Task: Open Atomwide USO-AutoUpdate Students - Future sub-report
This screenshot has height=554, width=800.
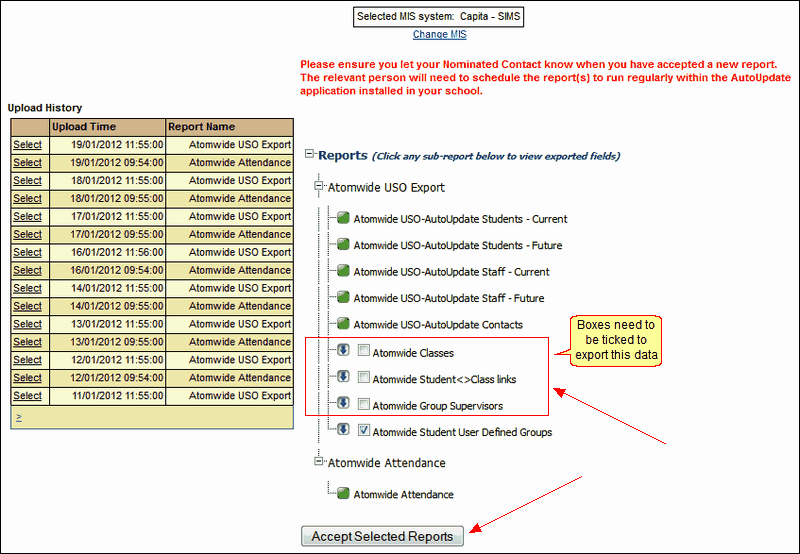Action: [458, 245]
